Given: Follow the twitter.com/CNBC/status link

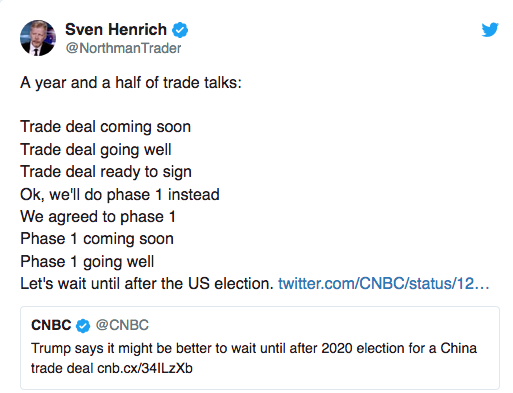Looking at the screenshot, I should point(383,284).
